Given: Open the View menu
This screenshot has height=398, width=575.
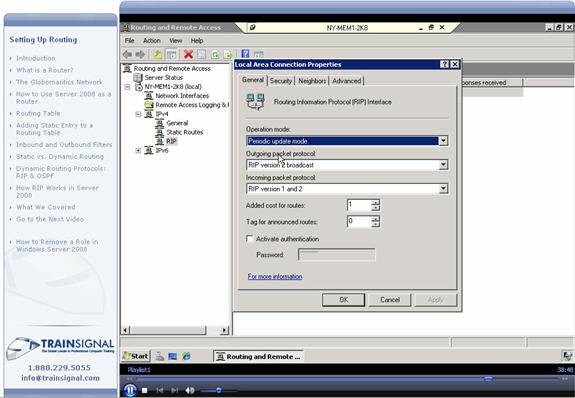Looking at the screenshot, I should 176,41.
